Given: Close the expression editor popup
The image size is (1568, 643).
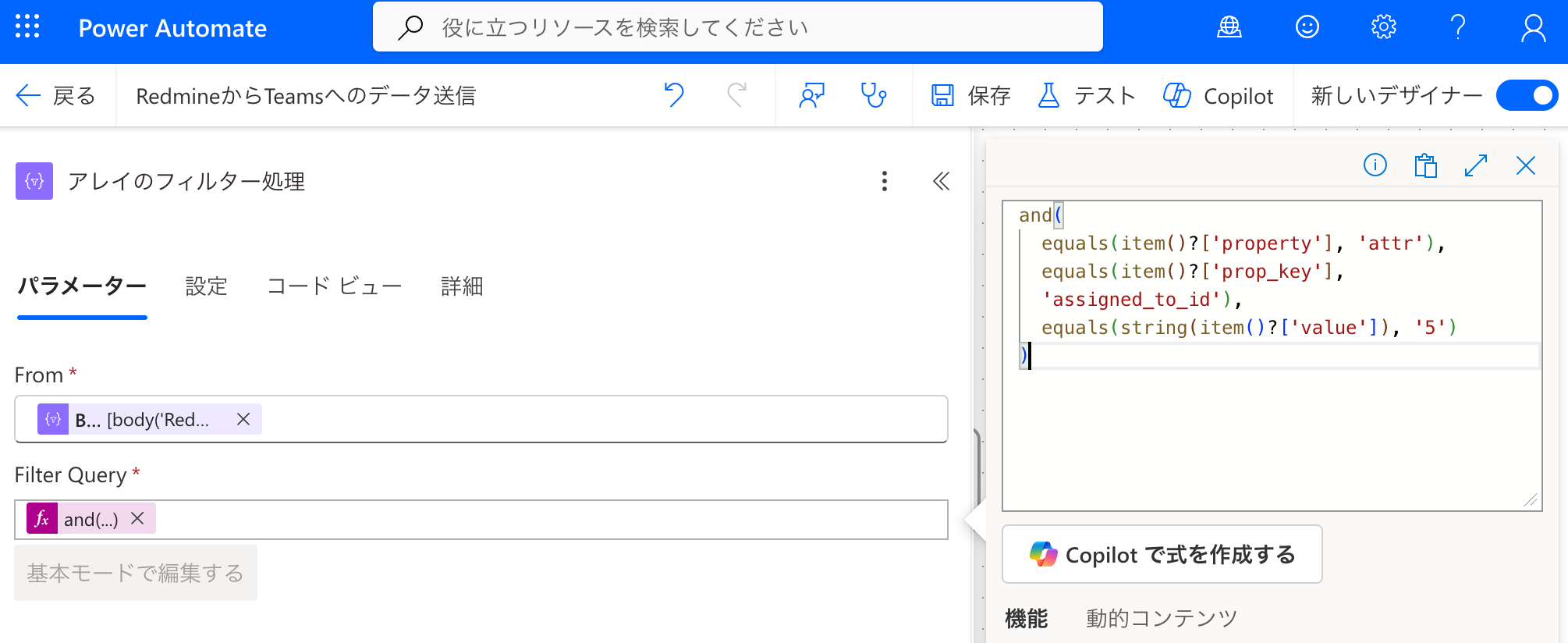Looking at the screenshot, I should 1526,165.
